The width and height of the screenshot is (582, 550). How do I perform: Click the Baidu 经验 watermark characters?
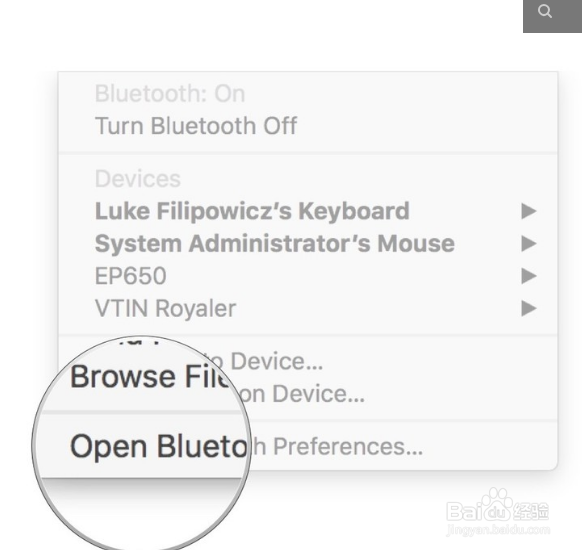(x=531, y=511)
